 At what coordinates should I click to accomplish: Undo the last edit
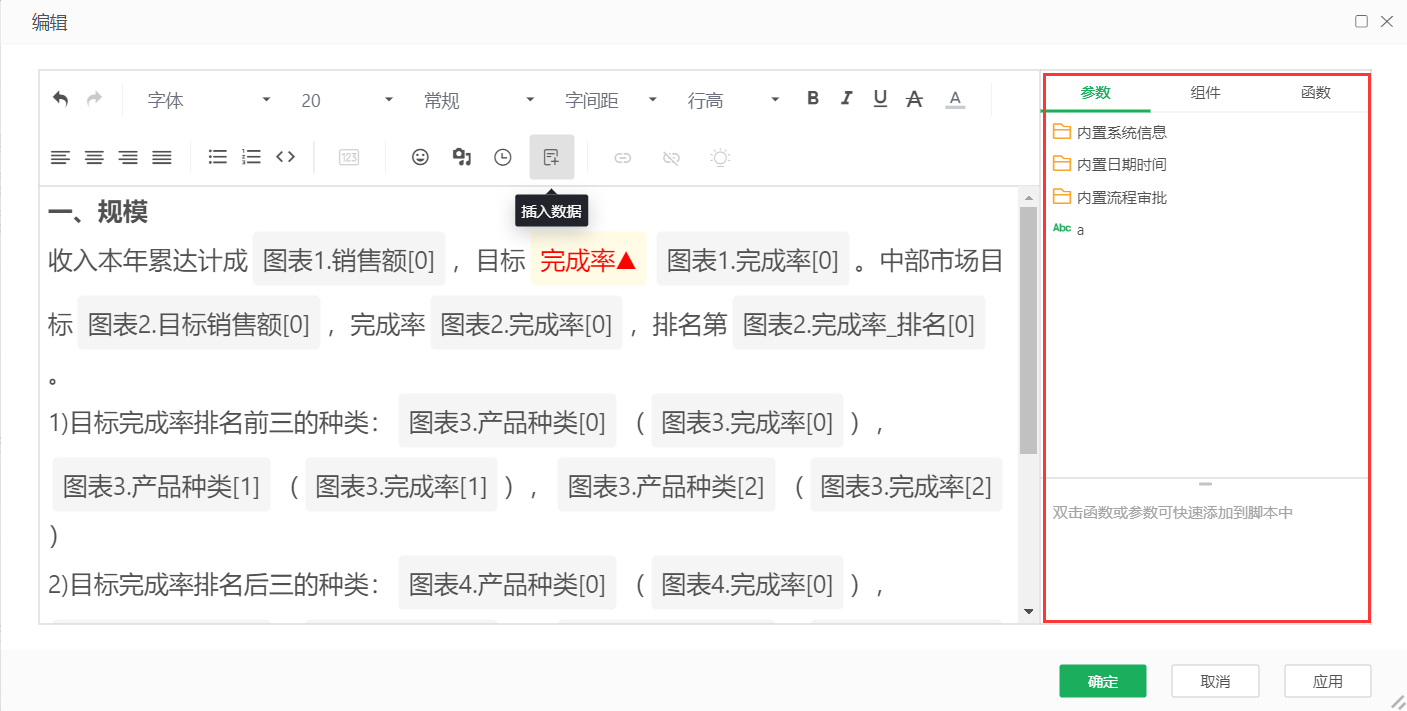[60, 98]
